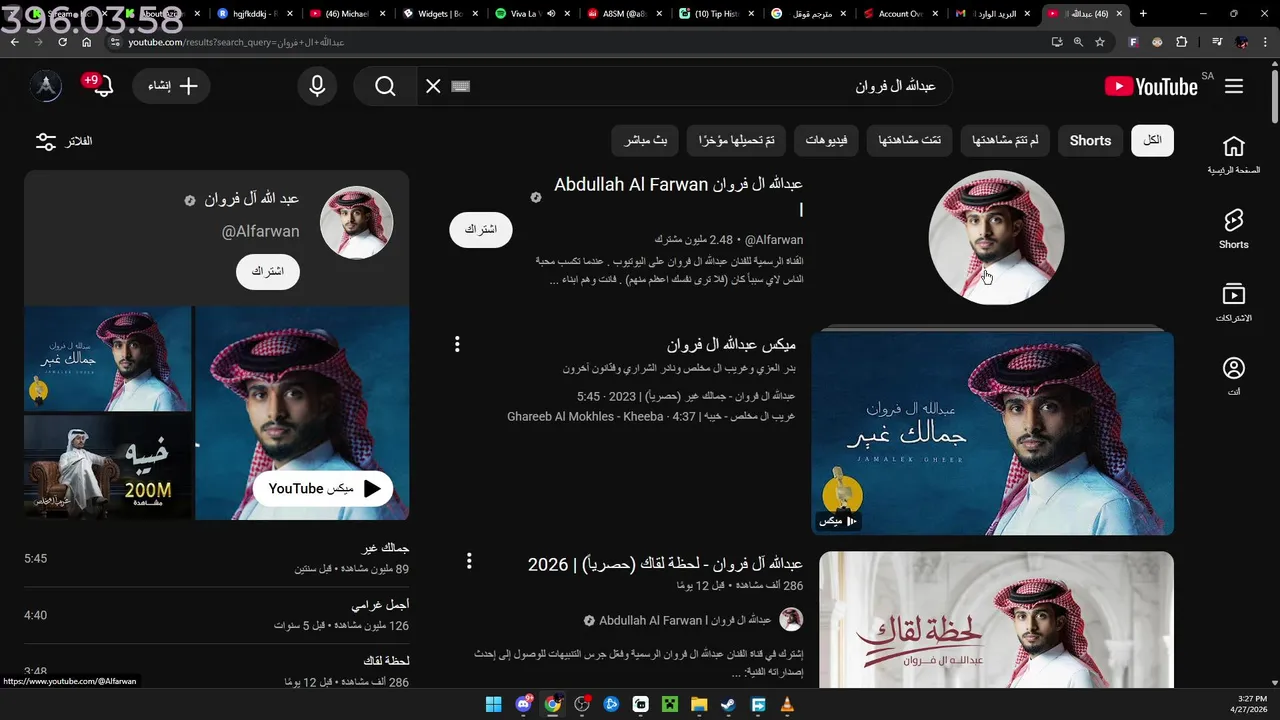This screenshot has width=1280, height=720.
Task: Play the ميكس YouTube button on side panel
Action: pos(323,489)
